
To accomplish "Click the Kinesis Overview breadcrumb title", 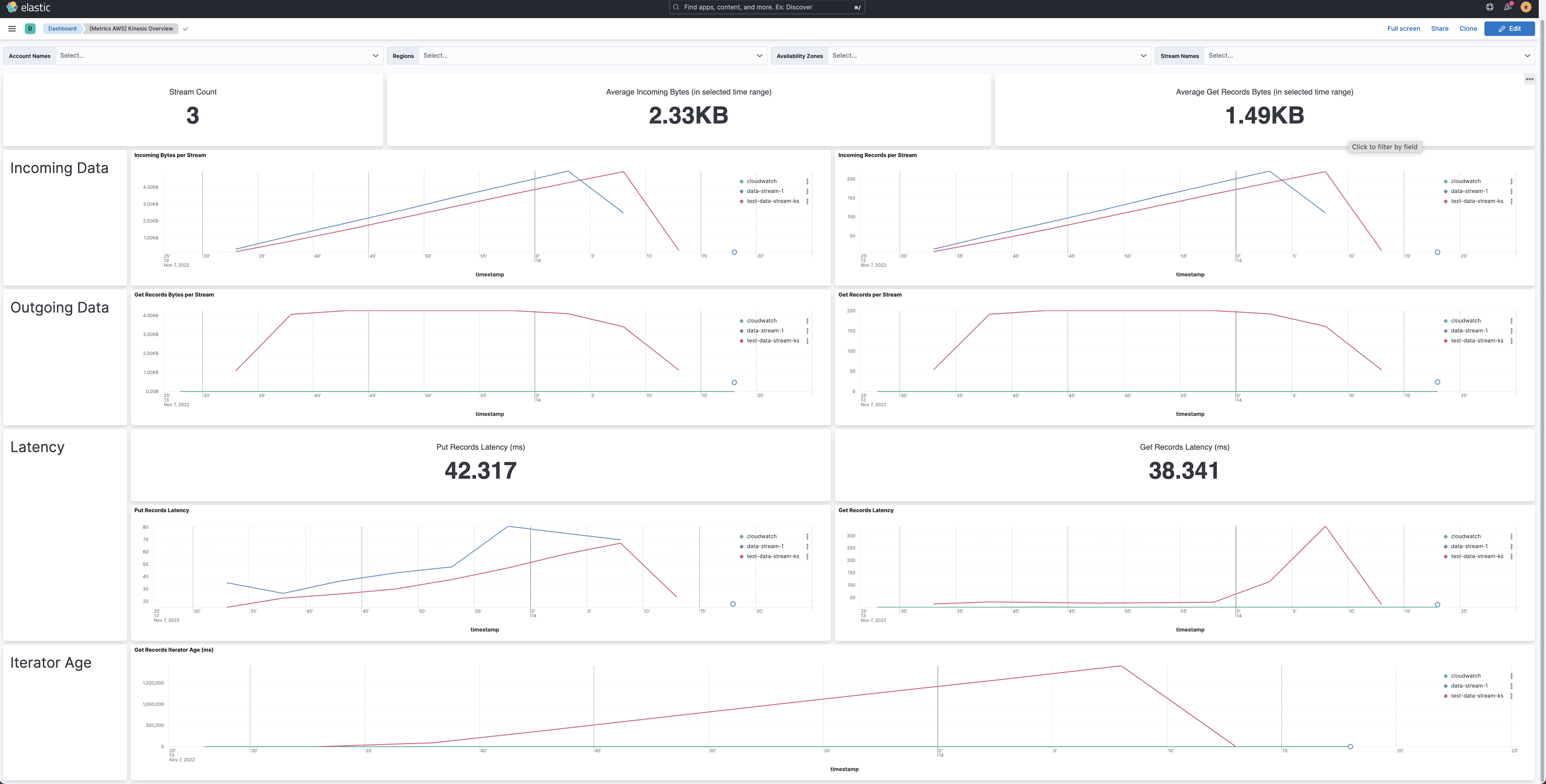I will click(x=131, y=29).
